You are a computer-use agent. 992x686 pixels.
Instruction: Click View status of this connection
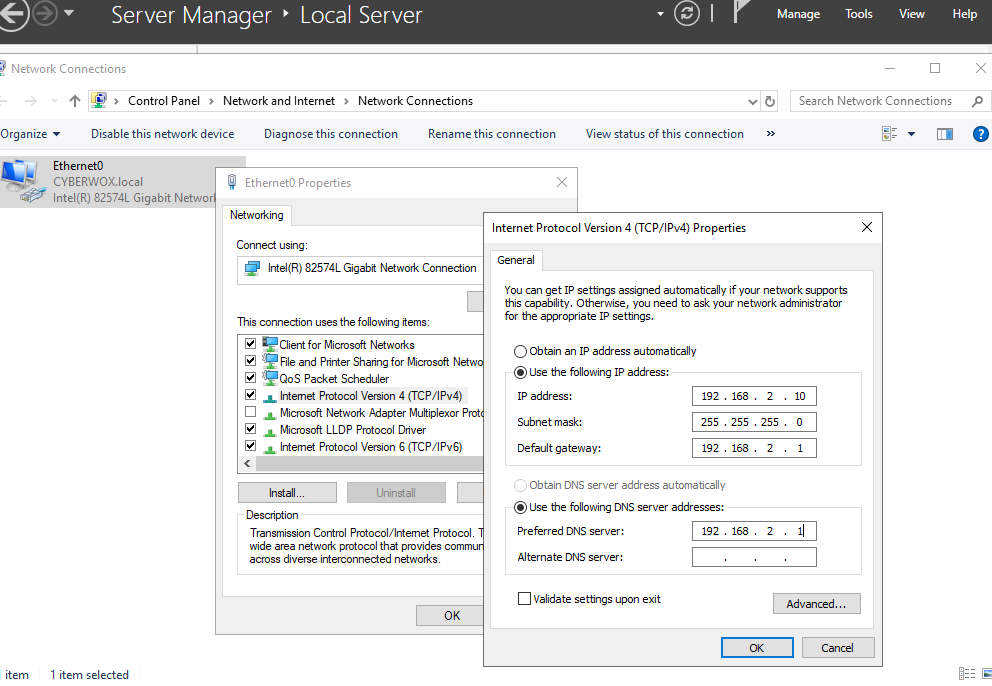click(x=664, y=134)
